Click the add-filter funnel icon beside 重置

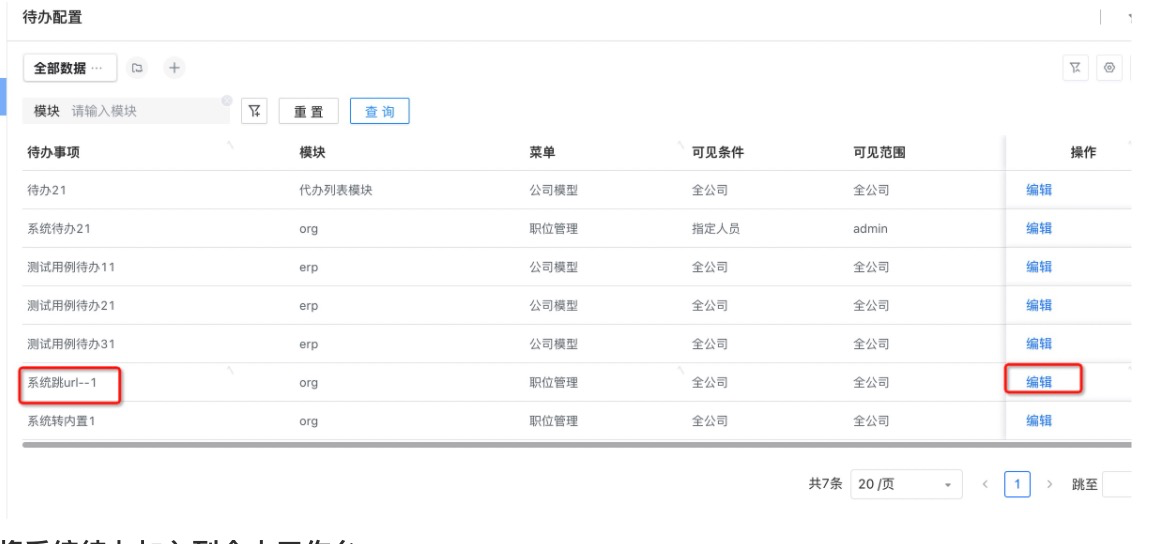[x=254, y=111]
